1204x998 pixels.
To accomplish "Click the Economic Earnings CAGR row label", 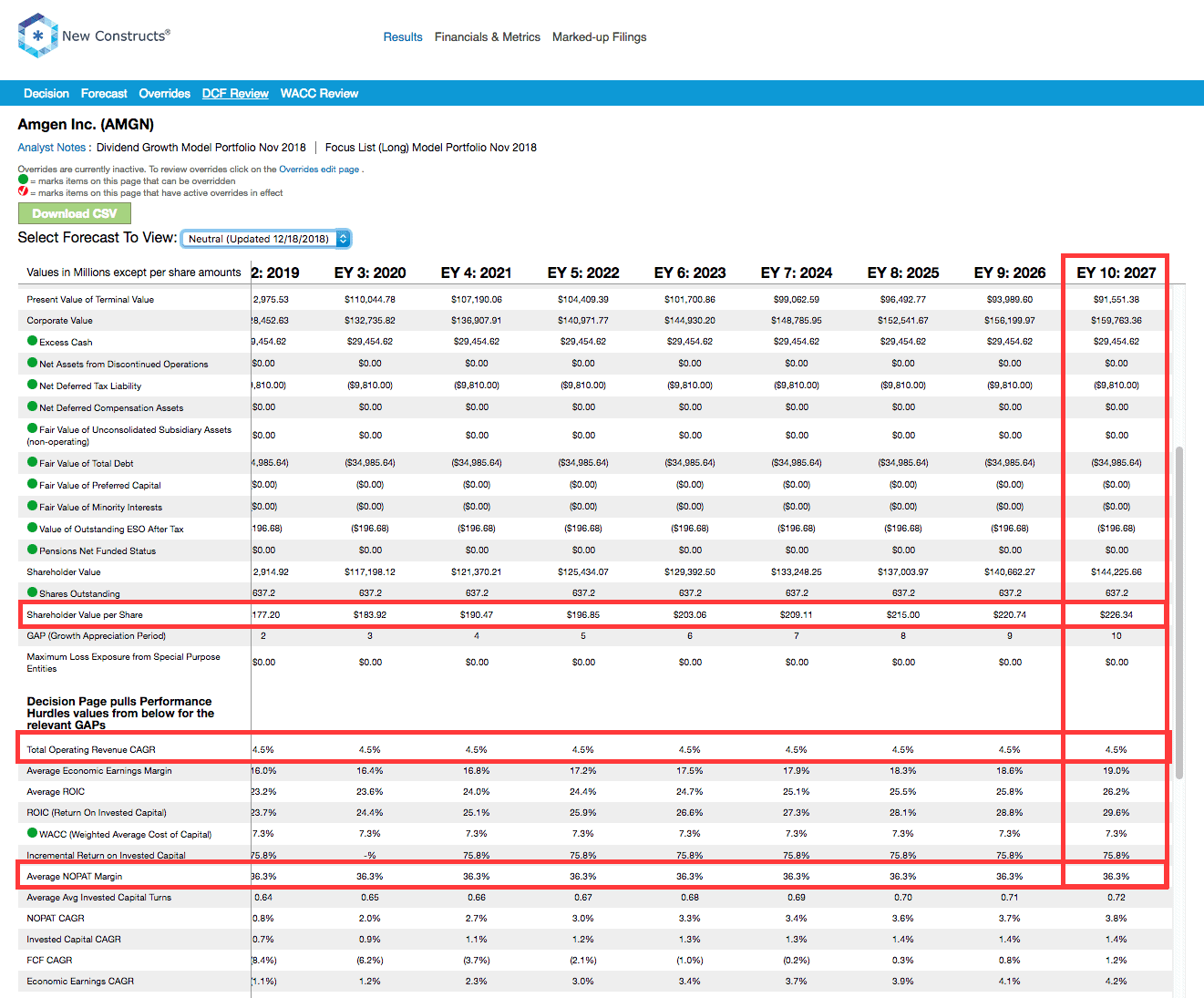I will coord(80,982).
